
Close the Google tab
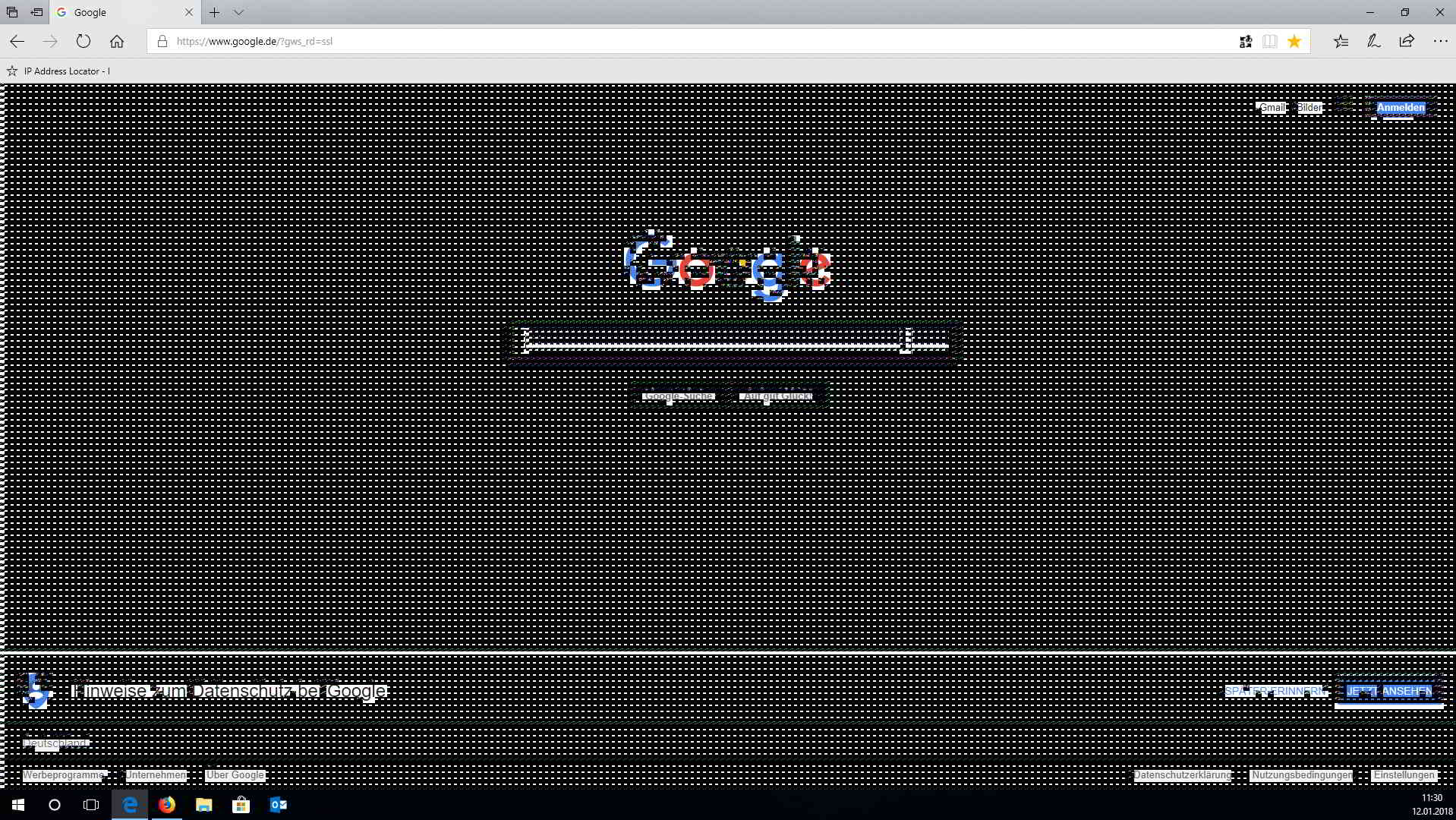189,12
